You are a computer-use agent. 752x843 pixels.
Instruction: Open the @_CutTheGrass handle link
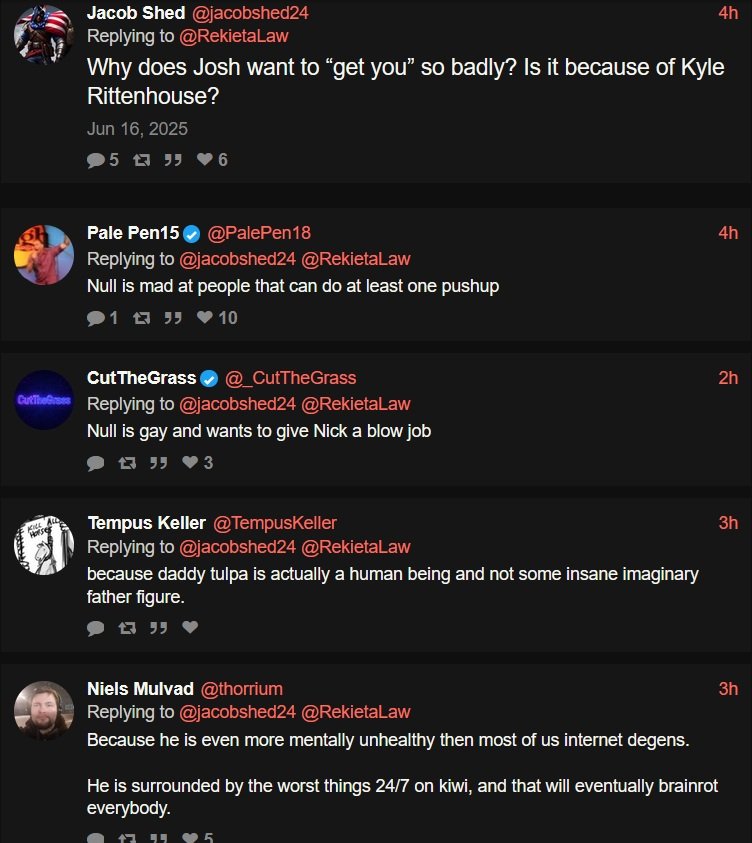[x=290, y=378]
